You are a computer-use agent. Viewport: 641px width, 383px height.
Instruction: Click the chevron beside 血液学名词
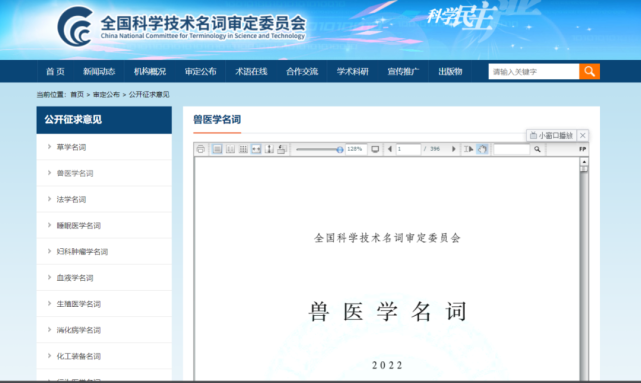click(49, 278)
